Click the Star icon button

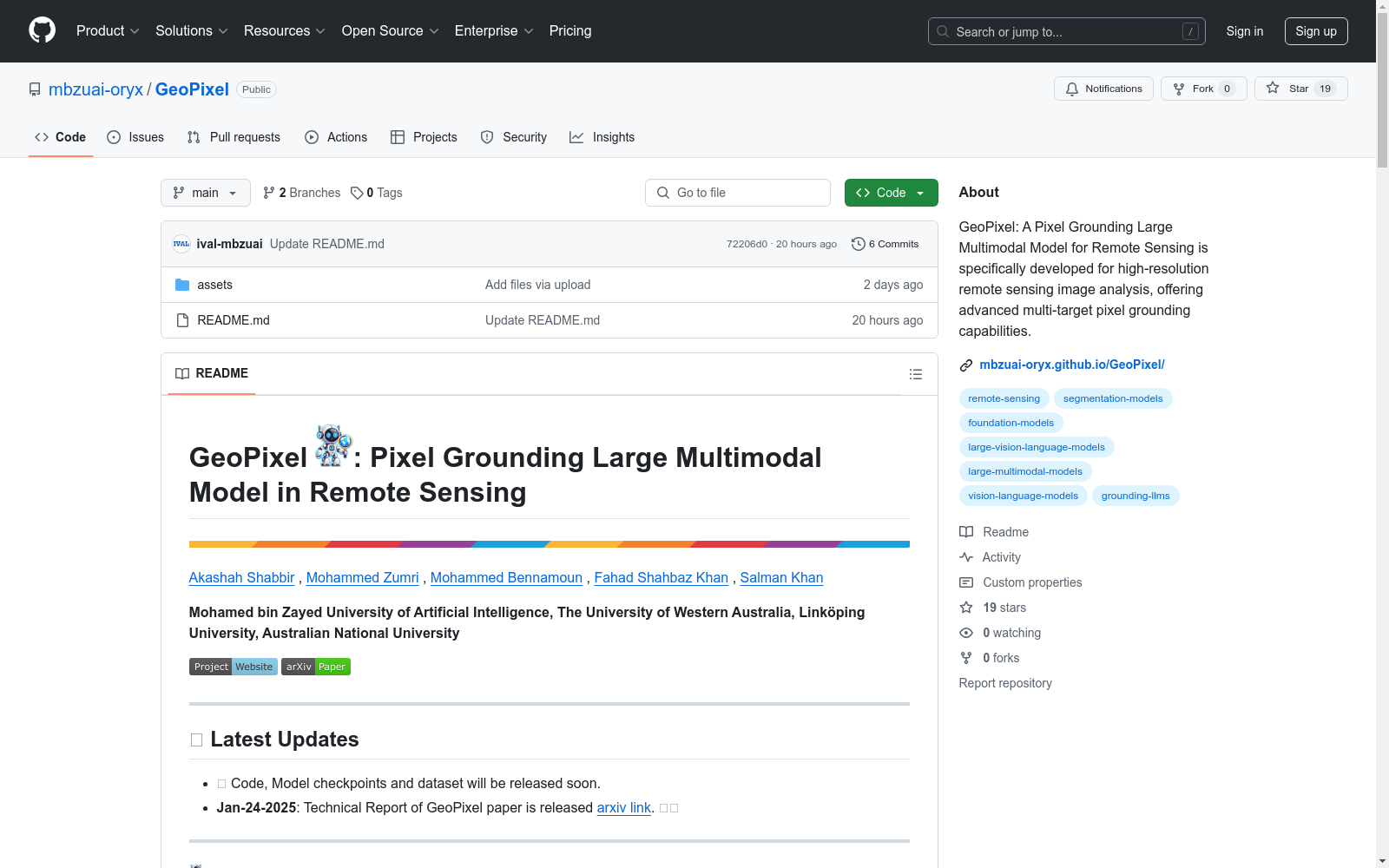pyautogui.click(x=1300, y=89)
